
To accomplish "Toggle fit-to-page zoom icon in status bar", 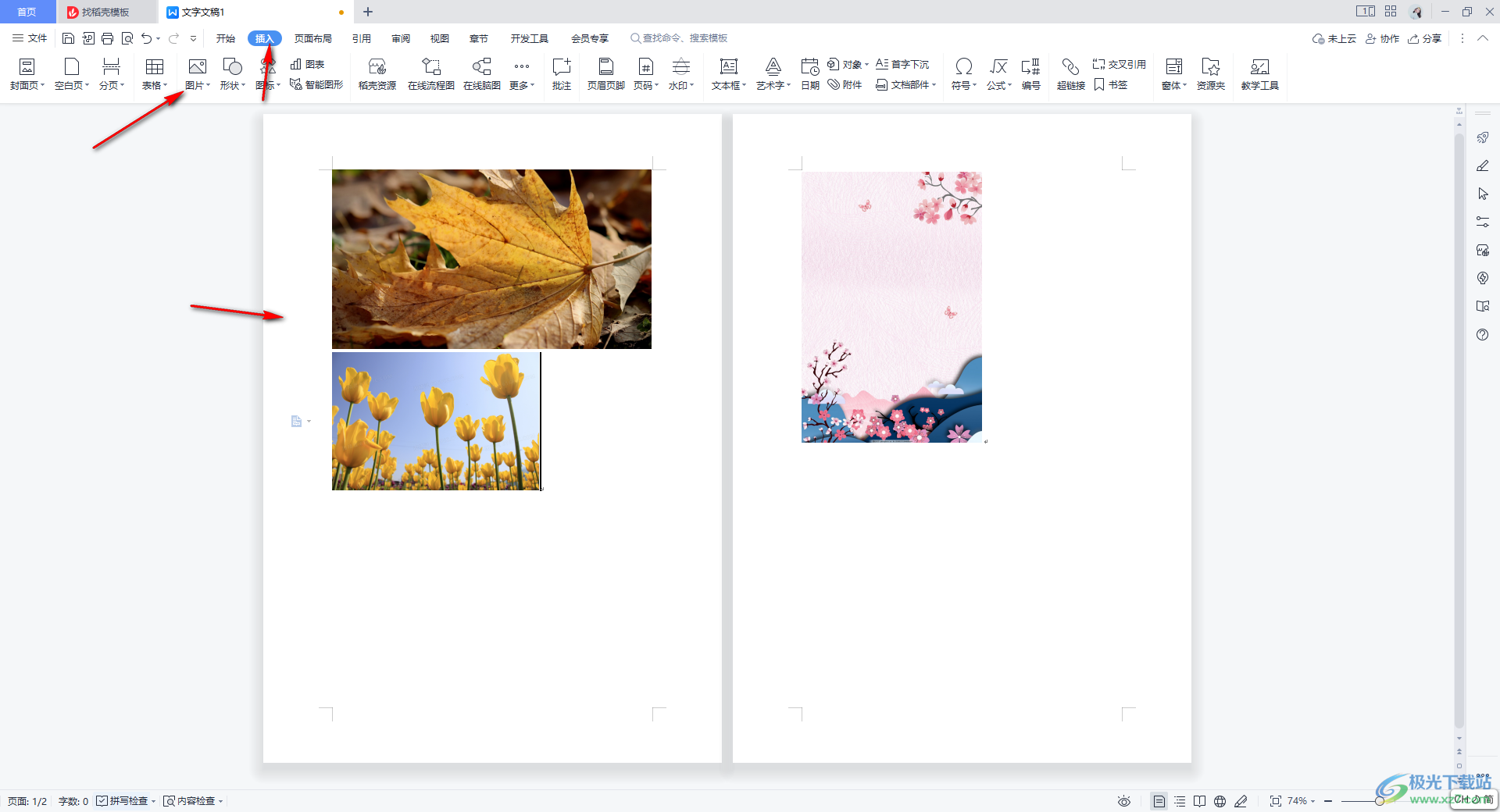I will coord(1276,801).
